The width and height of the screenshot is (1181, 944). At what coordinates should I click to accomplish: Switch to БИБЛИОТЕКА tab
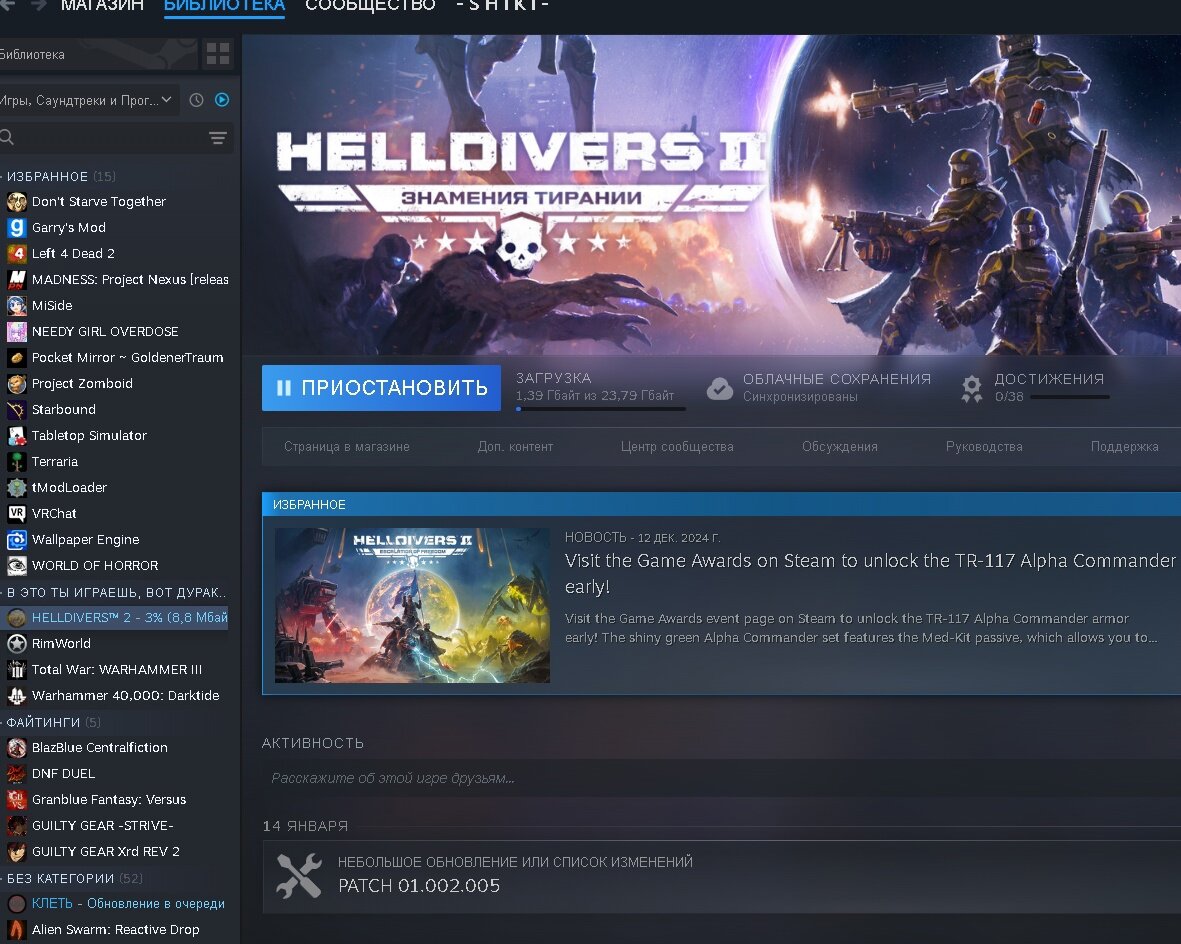tap(224, 6)
